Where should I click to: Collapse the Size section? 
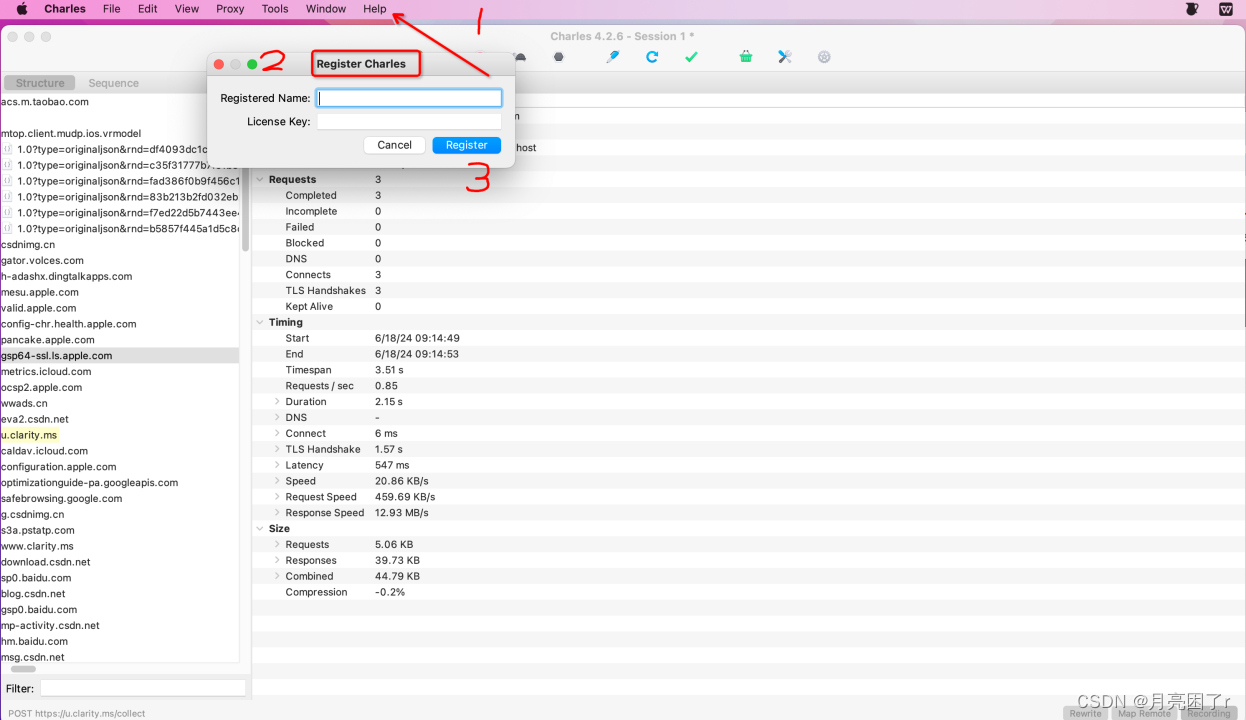pos(261,529)
